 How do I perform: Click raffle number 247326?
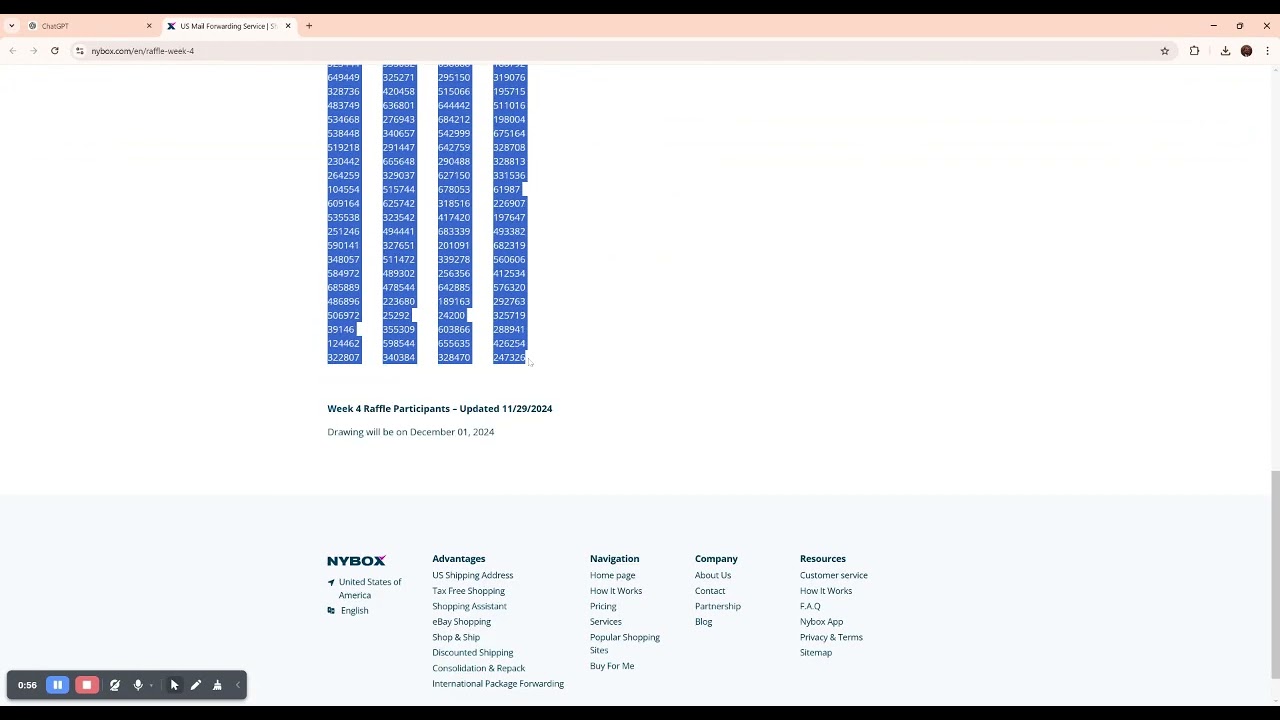[x=509, y=357]
